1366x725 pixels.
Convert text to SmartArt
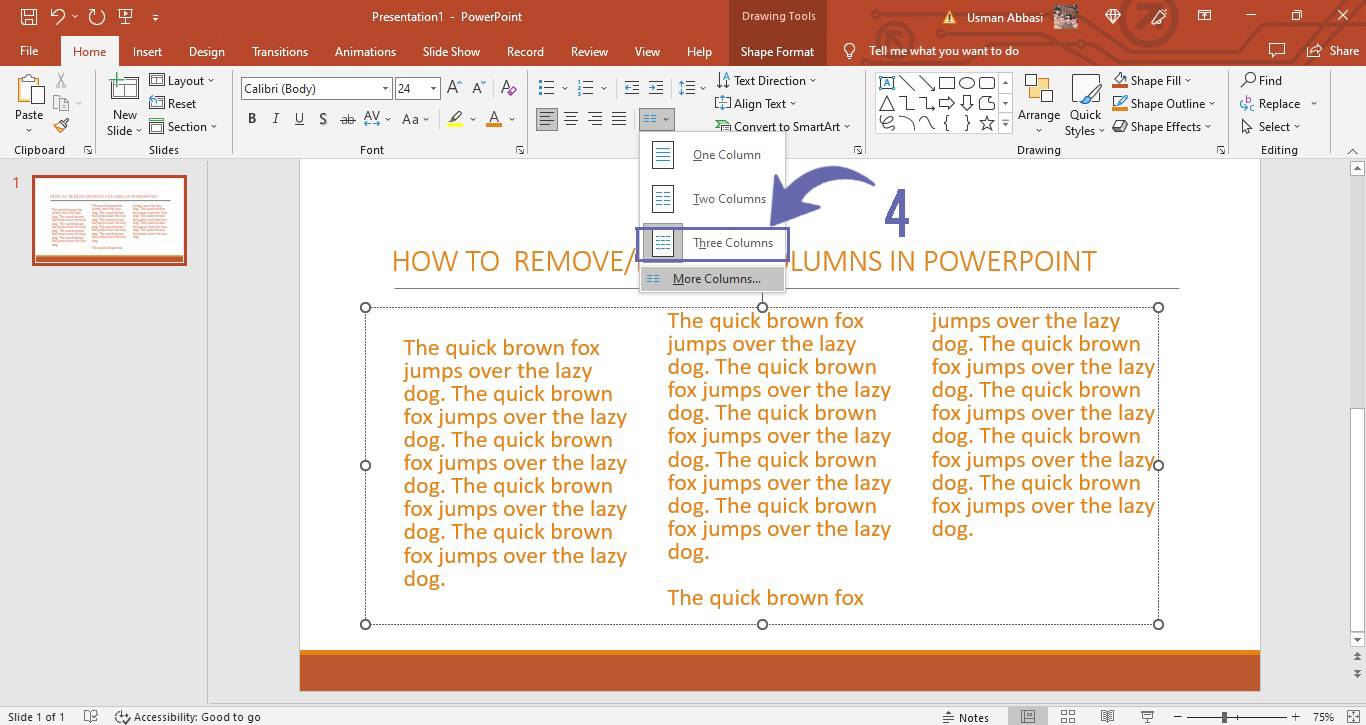pos(783,127)
